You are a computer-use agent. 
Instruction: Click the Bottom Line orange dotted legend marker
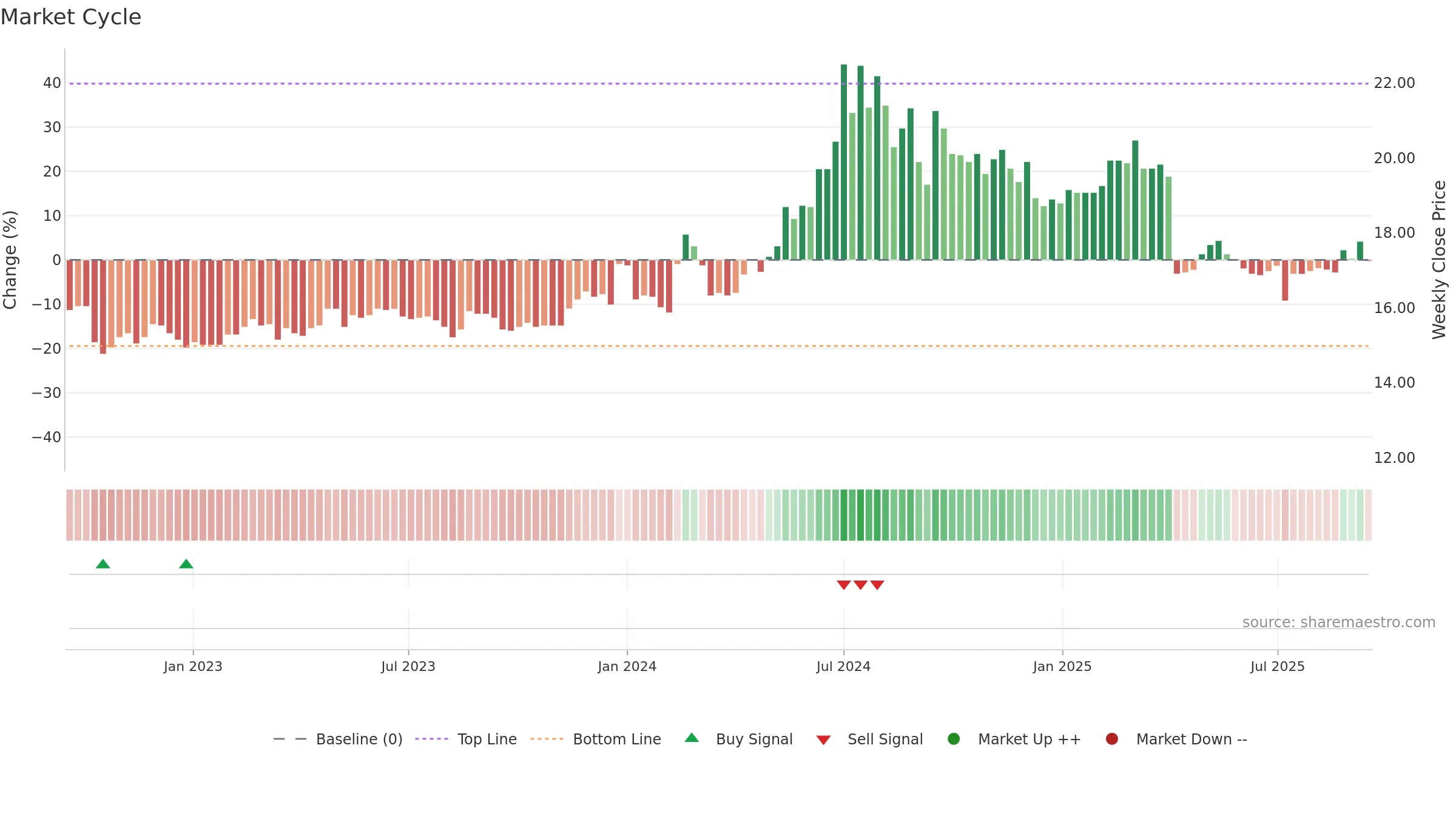[x=547, y=739]
